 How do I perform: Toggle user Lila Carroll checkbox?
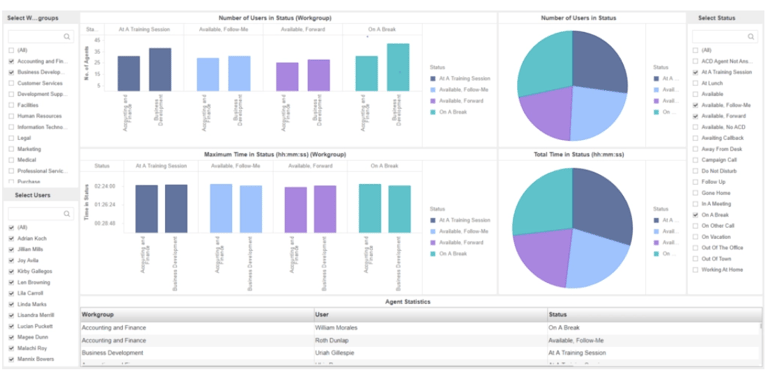tap(11, 293)
